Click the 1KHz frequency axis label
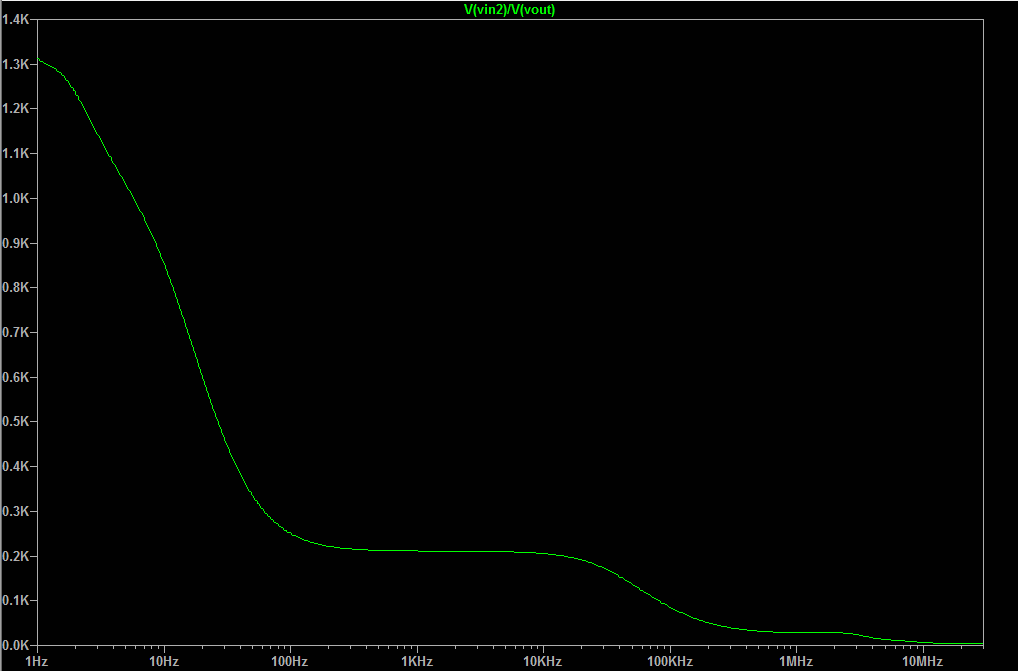Image resolution: width=1018 pixels, height=671 pixels. coord(417,662)
